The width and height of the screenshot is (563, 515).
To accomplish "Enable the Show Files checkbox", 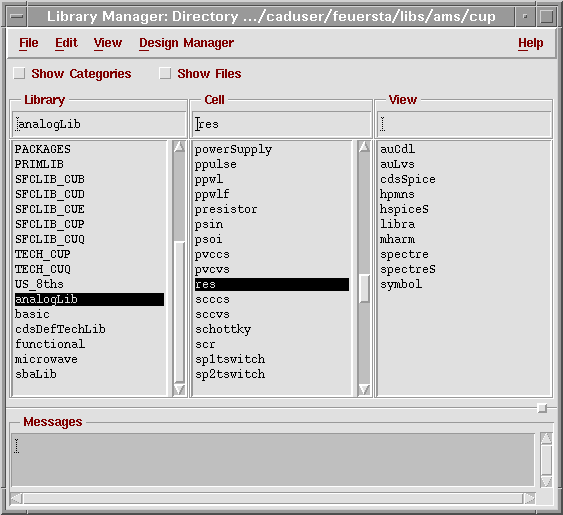I will click(165, 74).
